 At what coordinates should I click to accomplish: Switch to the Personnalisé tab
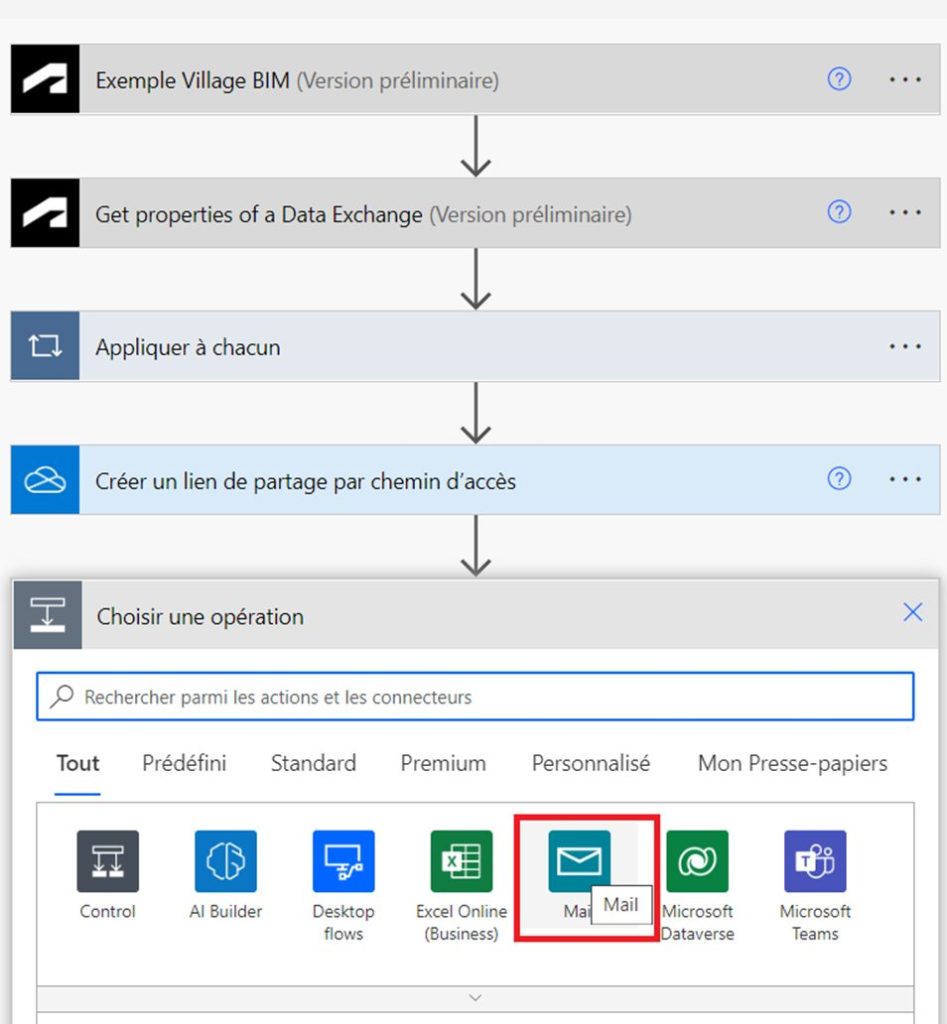click(x=590, y=763)
